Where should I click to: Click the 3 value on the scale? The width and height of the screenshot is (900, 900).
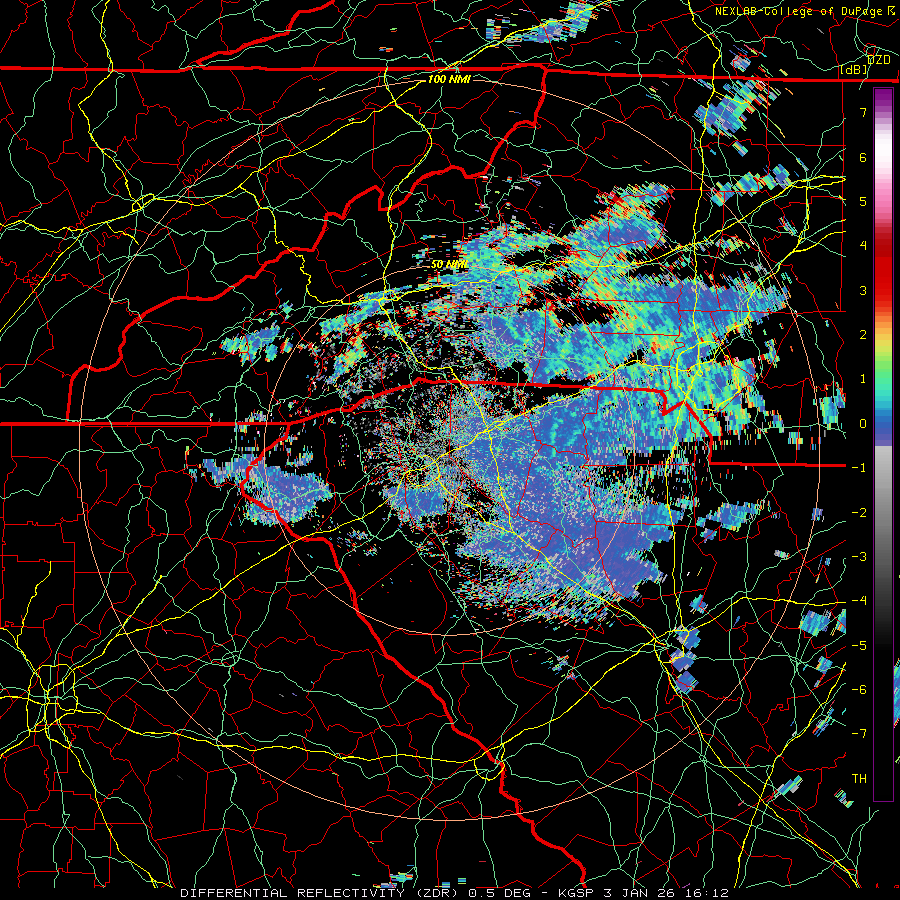coord(862,290)
